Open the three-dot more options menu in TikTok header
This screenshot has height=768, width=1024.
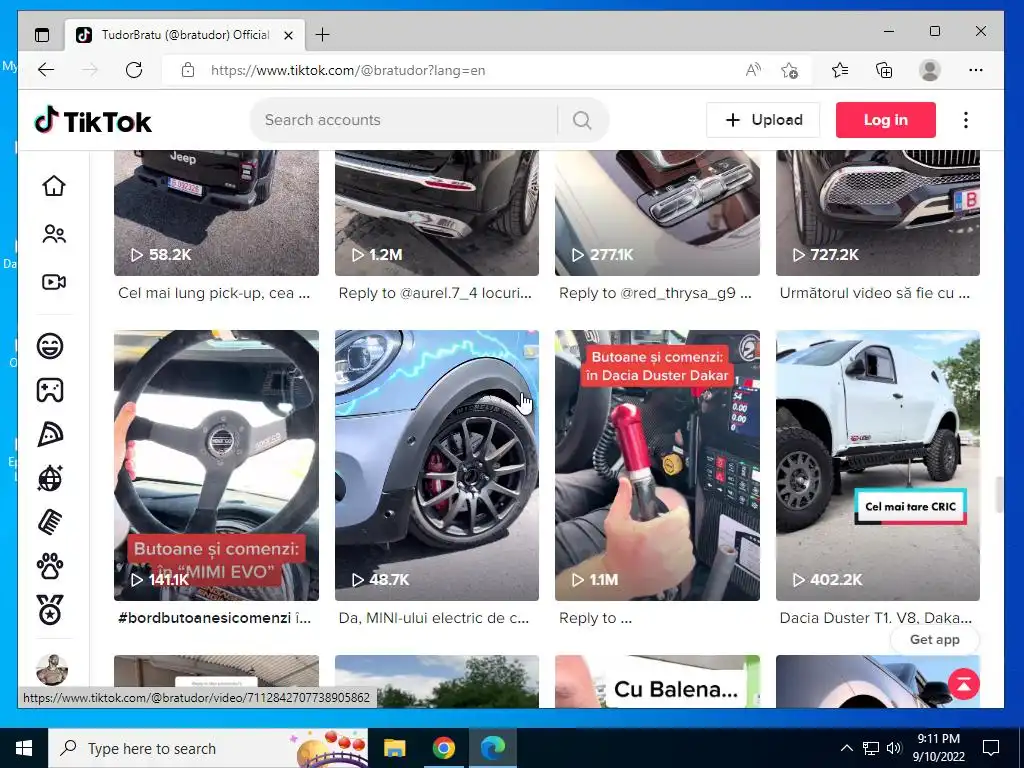(x=966, y=120)
